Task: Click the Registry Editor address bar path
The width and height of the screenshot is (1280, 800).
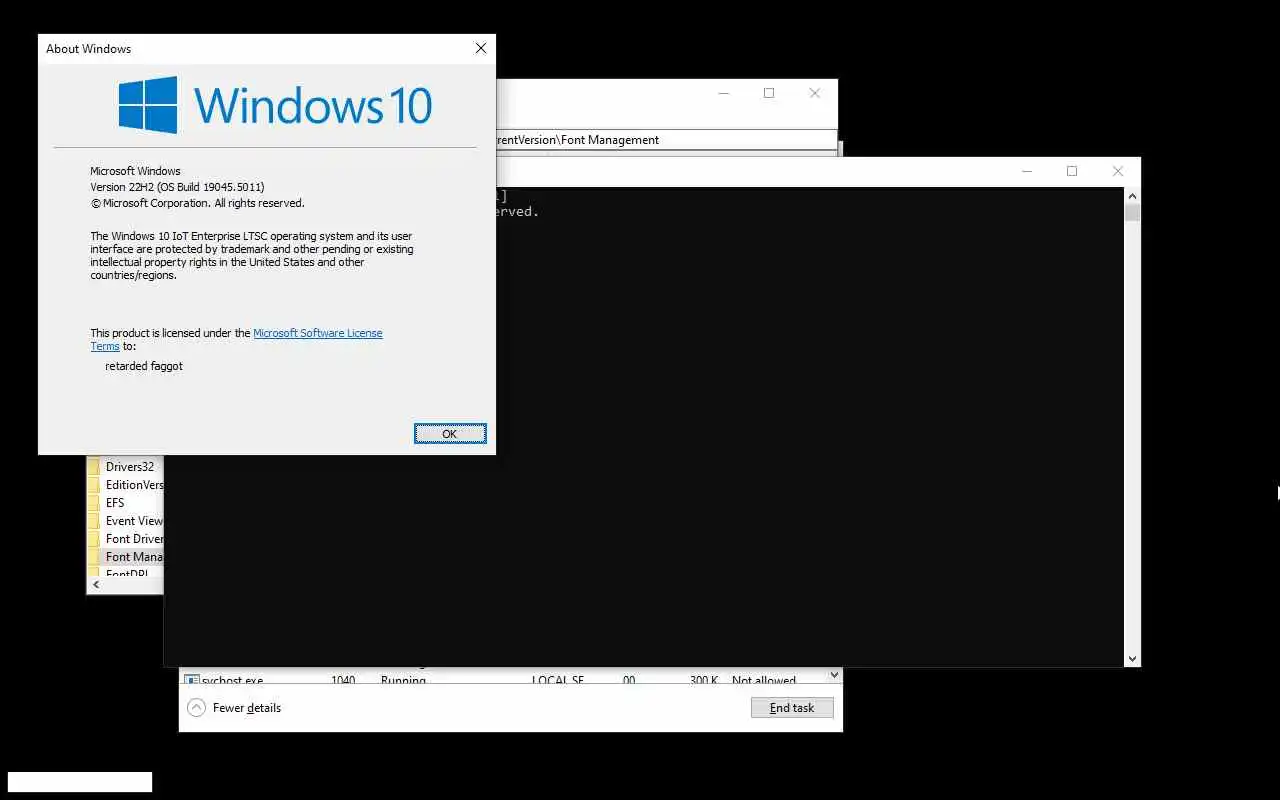Action: [665, 140]
